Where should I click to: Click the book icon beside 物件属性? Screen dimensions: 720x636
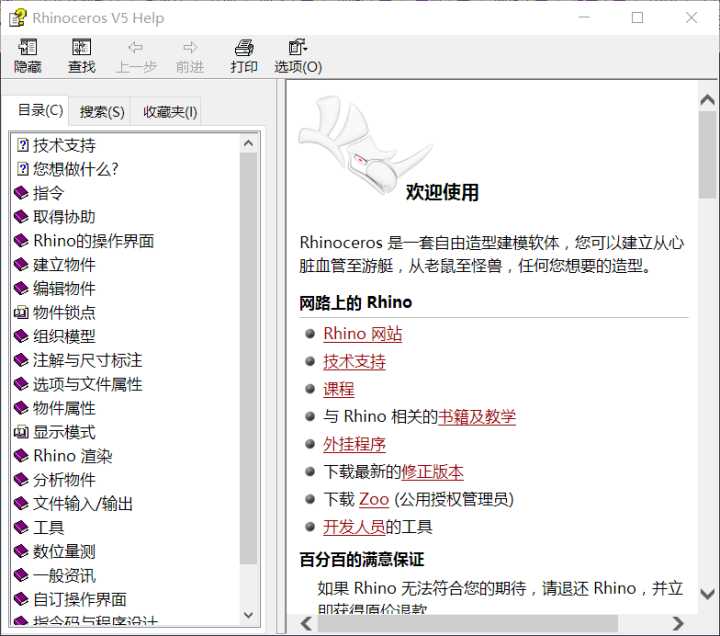point(21,408)
